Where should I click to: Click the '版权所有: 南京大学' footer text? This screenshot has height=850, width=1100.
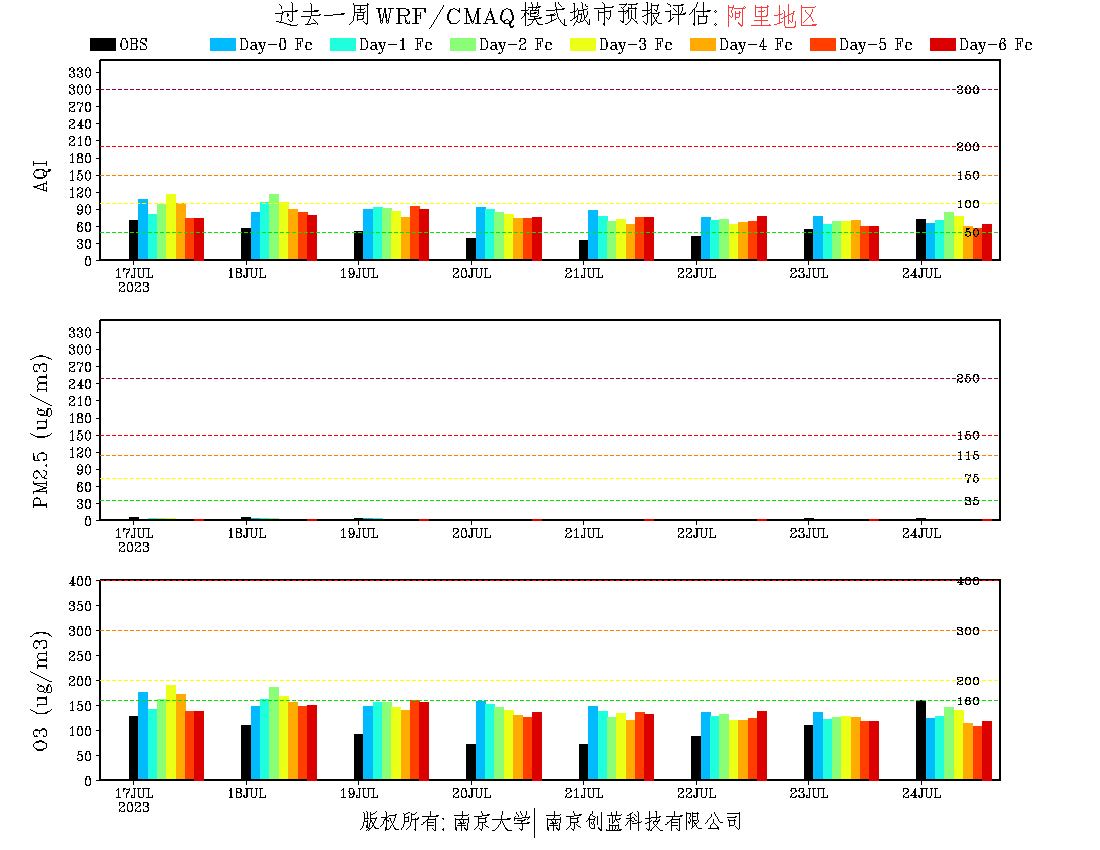(445, 821)
